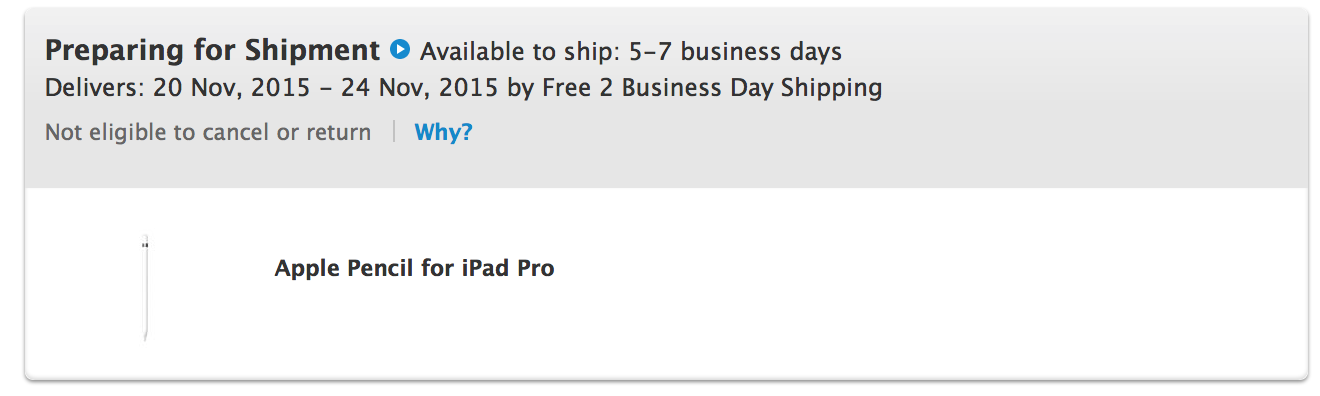Click the tip of the Apple Pencil image
The width and height of the screenshot is (1320, 396).
point(146,338)
